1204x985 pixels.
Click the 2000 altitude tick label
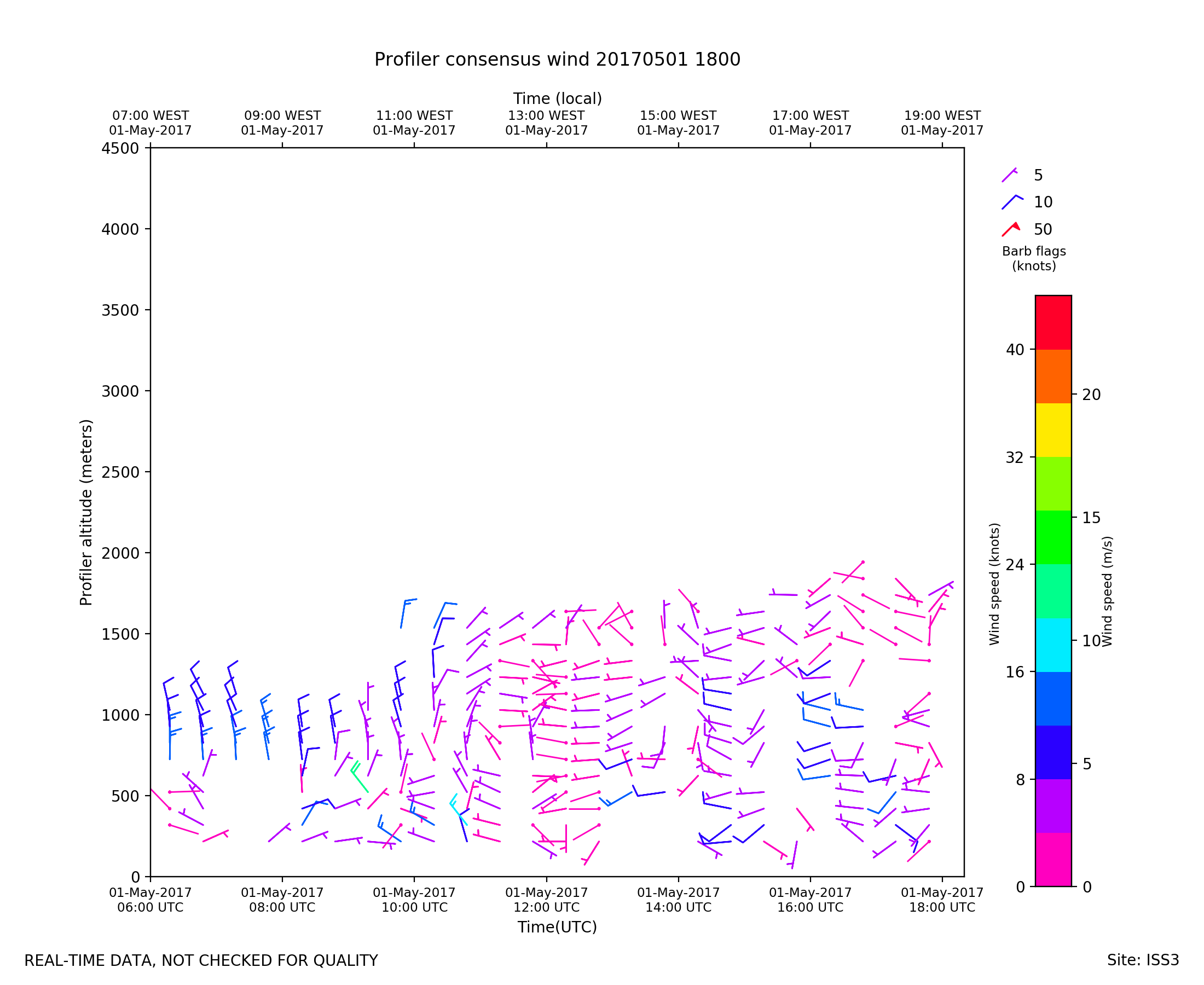[x=120, y=553]
